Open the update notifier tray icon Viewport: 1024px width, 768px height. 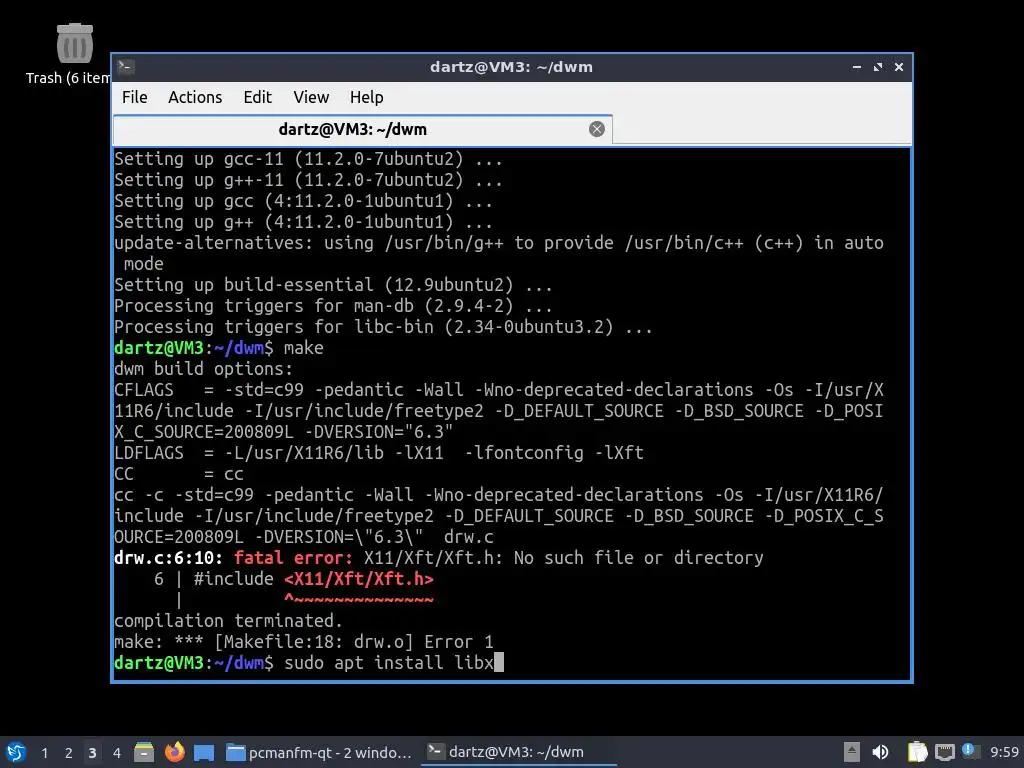970,751
